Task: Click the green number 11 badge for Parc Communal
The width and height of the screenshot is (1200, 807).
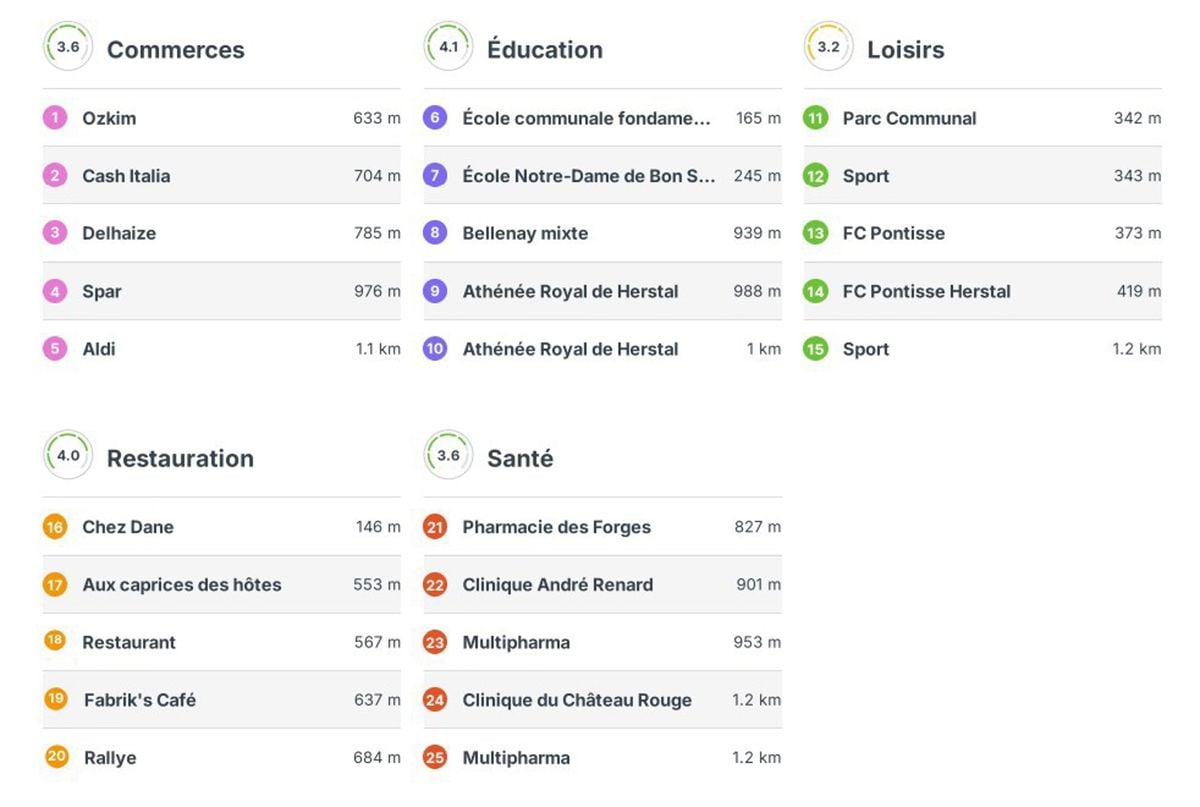Action: point(816,118)
